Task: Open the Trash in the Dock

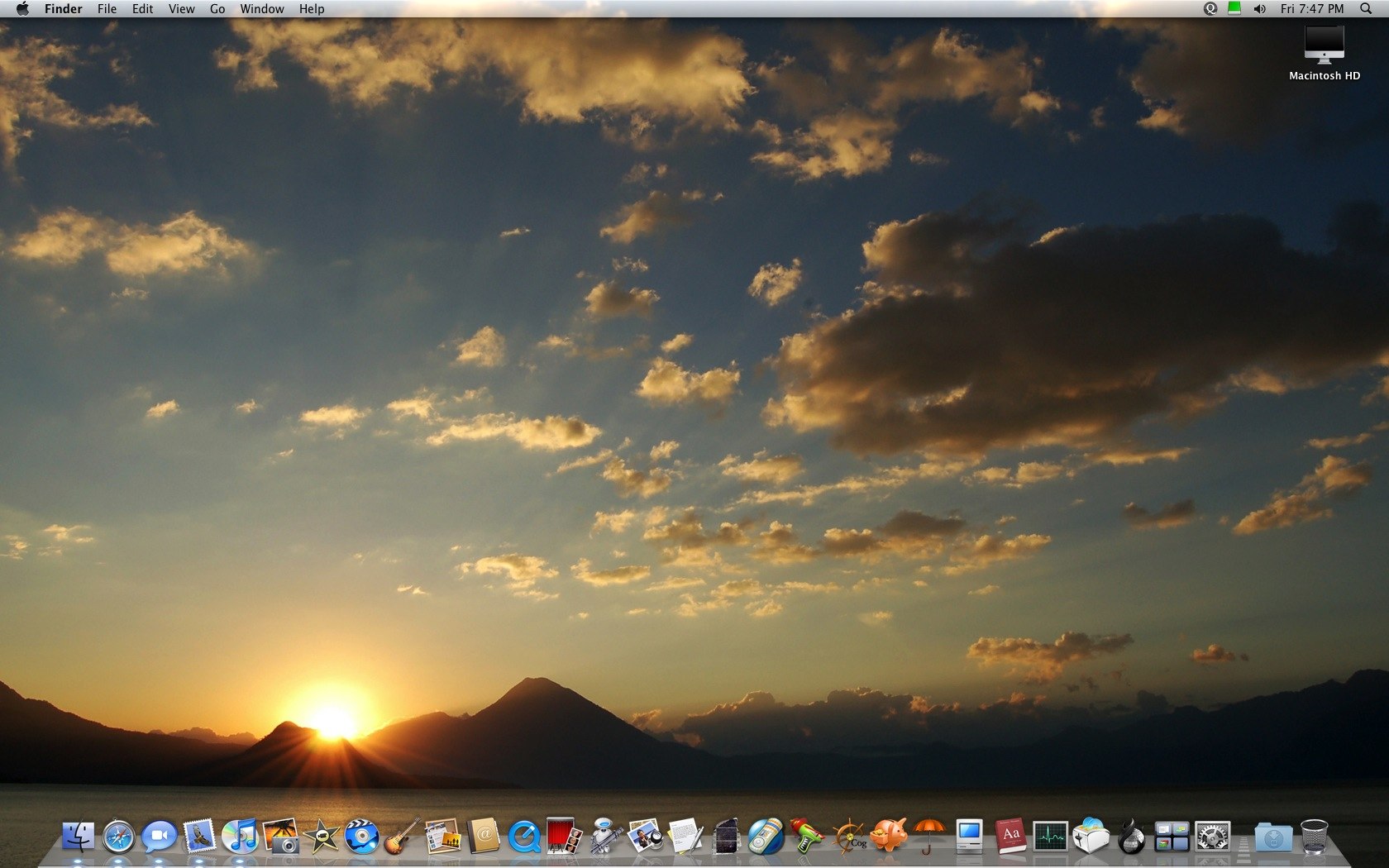Action: 1314,837
